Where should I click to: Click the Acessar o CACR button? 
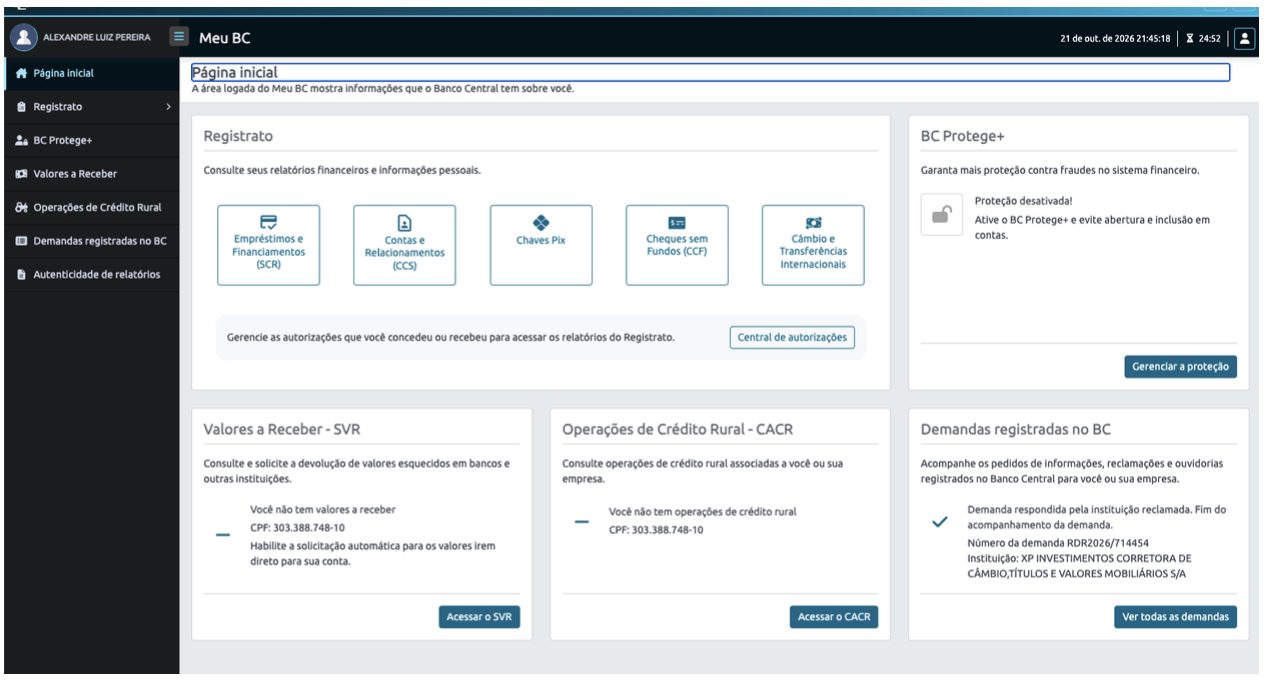click(834, 617)
